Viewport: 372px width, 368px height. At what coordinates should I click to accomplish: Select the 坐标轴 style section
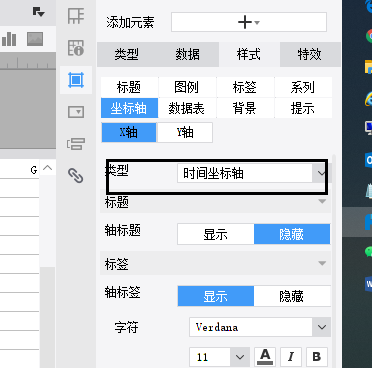(x=129, y=108)
